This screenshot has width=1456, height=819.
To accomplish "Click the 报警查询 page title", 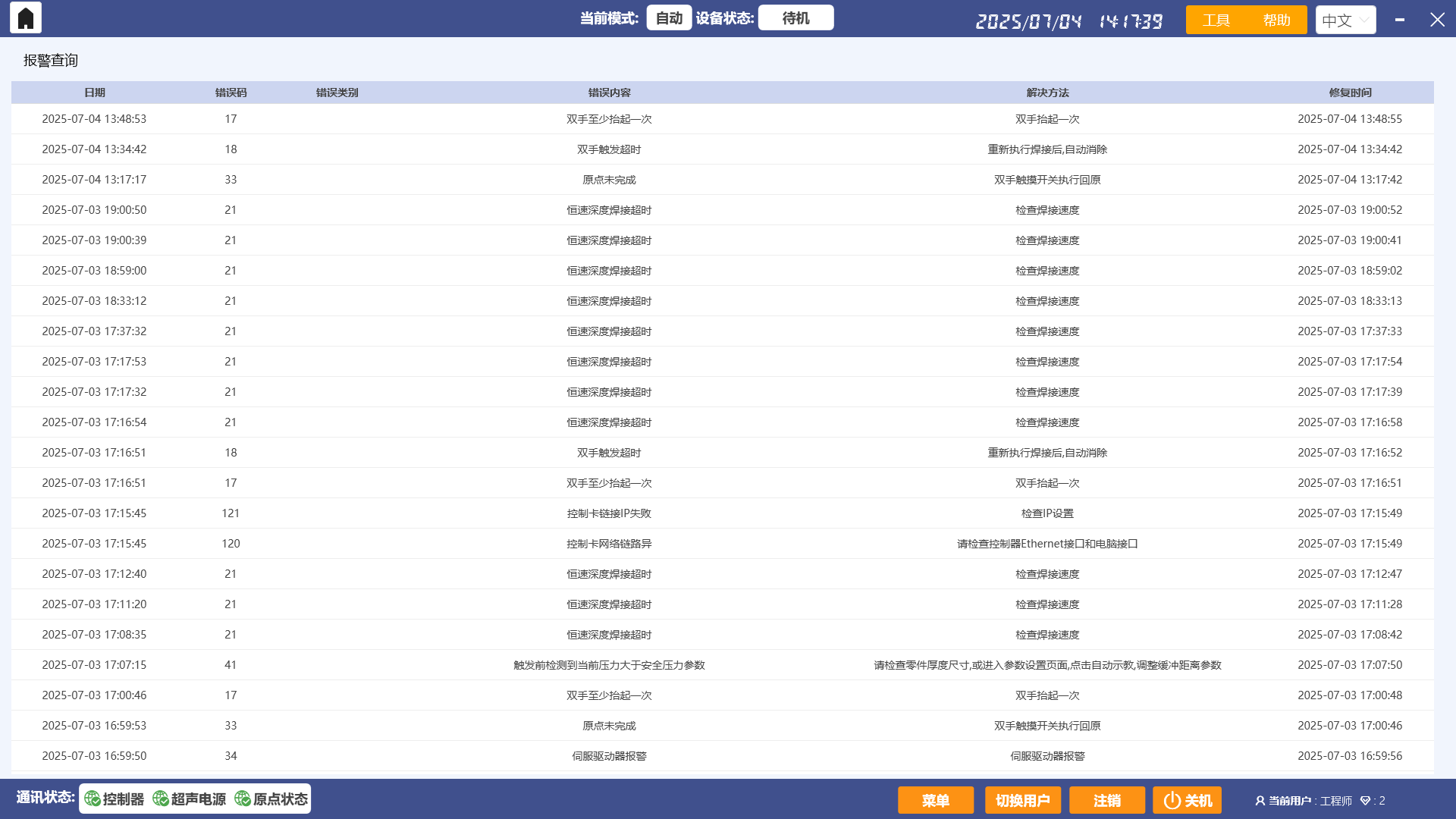I will 51,61.
